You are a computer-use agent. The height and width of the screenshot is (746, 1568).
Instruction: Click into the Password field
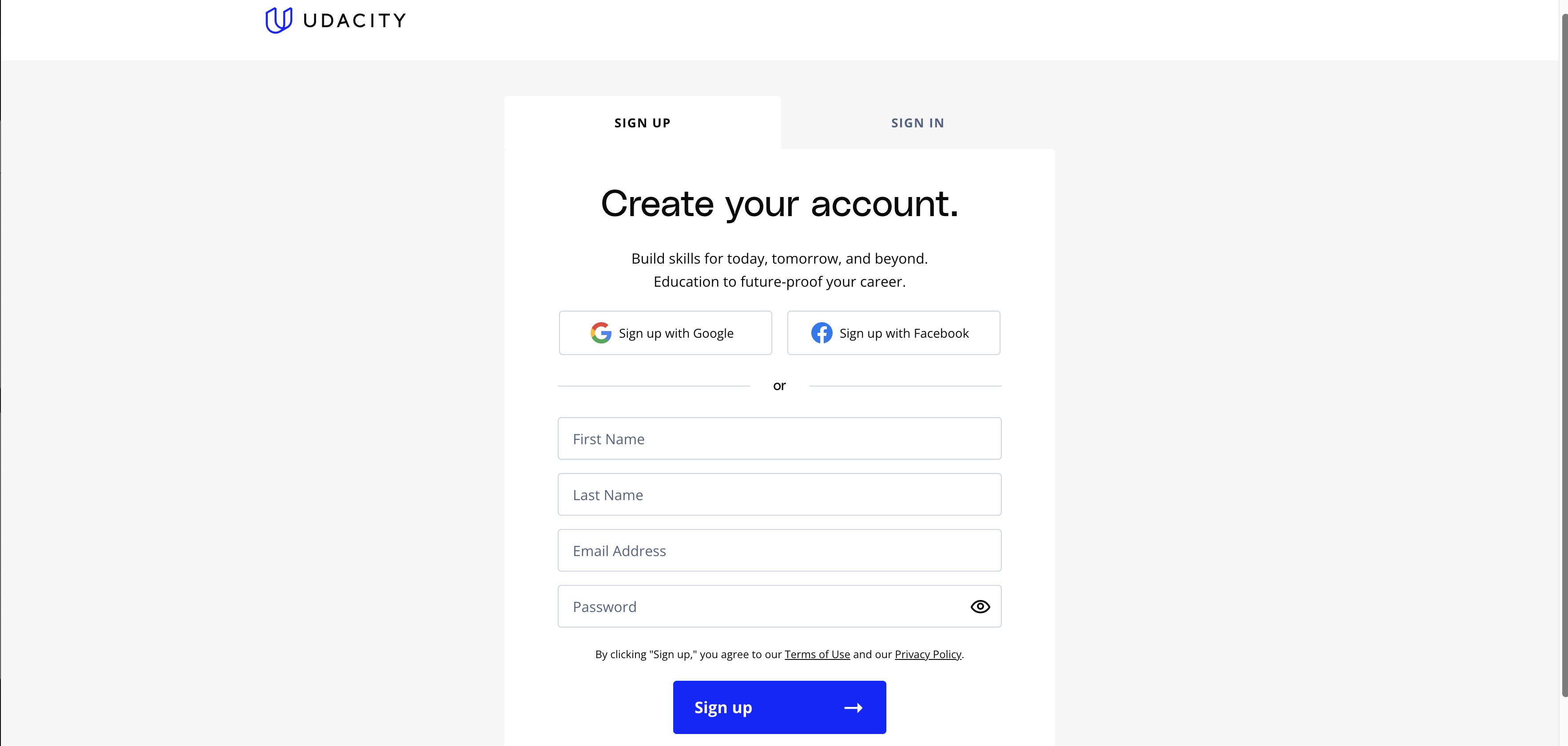pyautogui.click(x=761, y=607)
